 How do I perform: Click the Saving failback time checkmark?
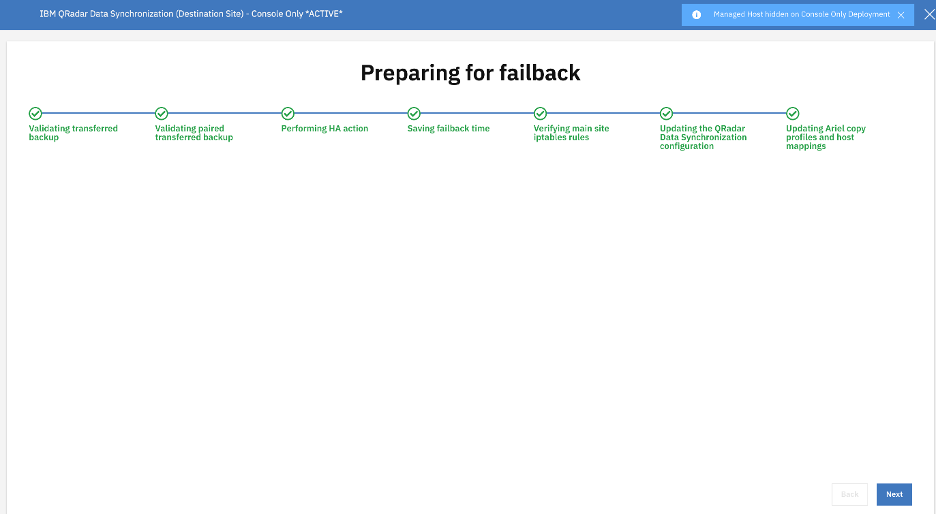[x=414, y=113]
